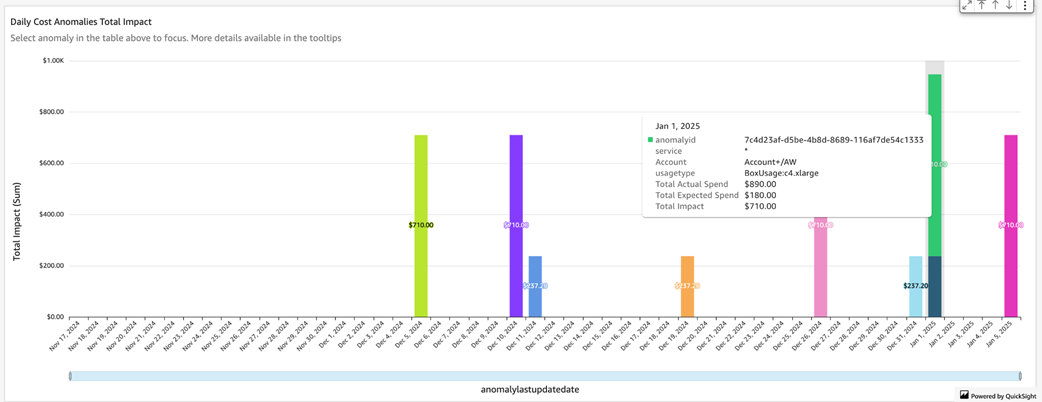
Task: Select the pink Dec 26 bar
Action: (820, 270)
